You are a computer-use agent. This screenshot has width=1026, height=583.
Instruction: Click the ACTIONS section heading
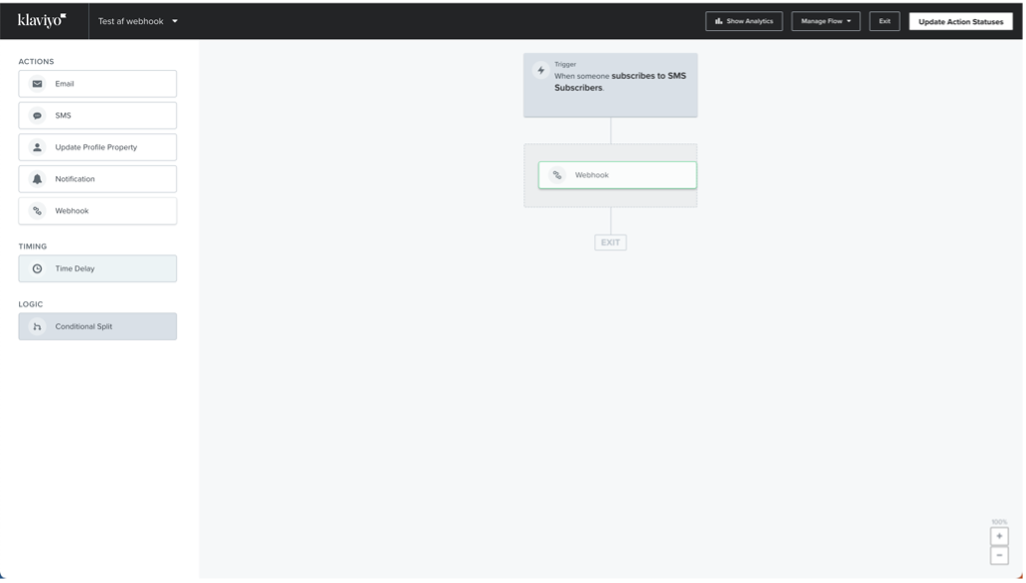[x=36, y=62]
